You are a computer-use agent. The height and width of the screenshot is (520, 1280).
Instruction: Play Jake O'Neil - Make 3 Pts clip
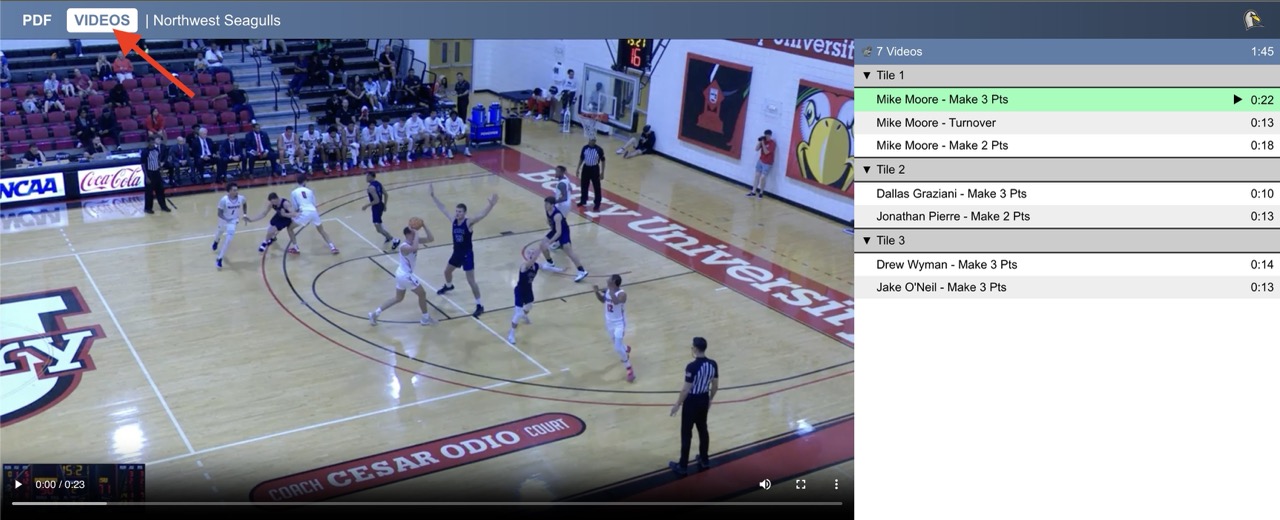(1067, 288)
